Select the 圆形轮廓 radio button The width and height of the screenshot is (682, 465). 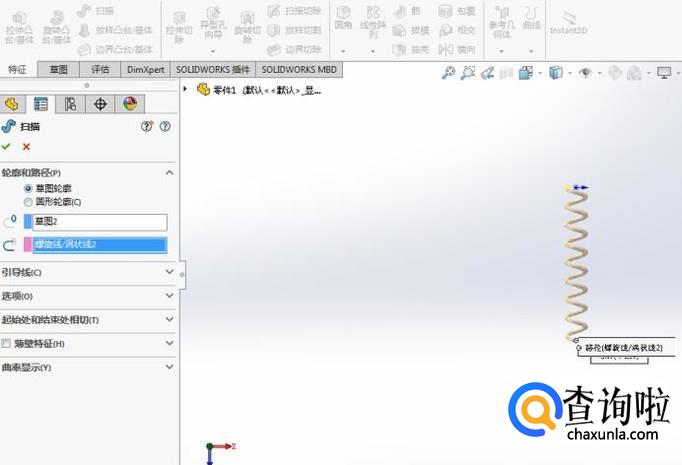click(28, 201)
